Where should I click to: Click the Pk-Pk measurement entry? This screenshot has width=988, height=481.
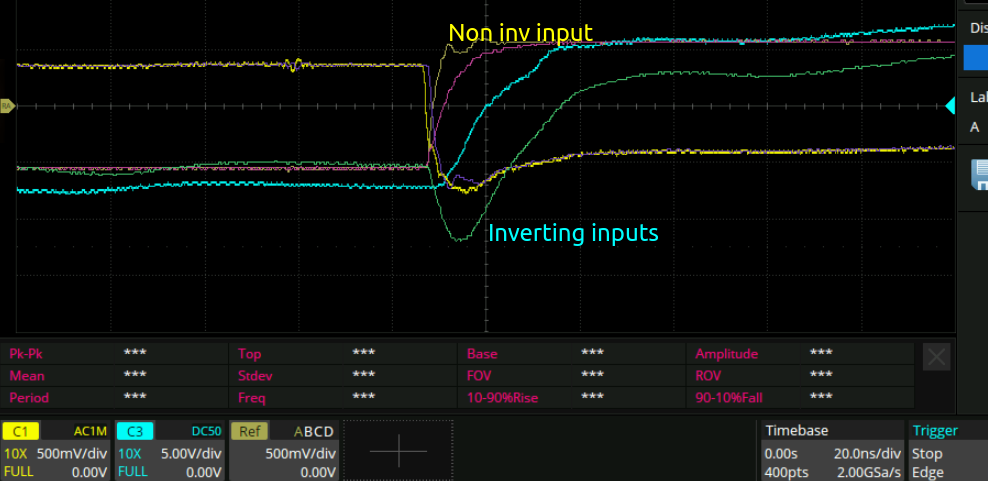pos(28,353)
